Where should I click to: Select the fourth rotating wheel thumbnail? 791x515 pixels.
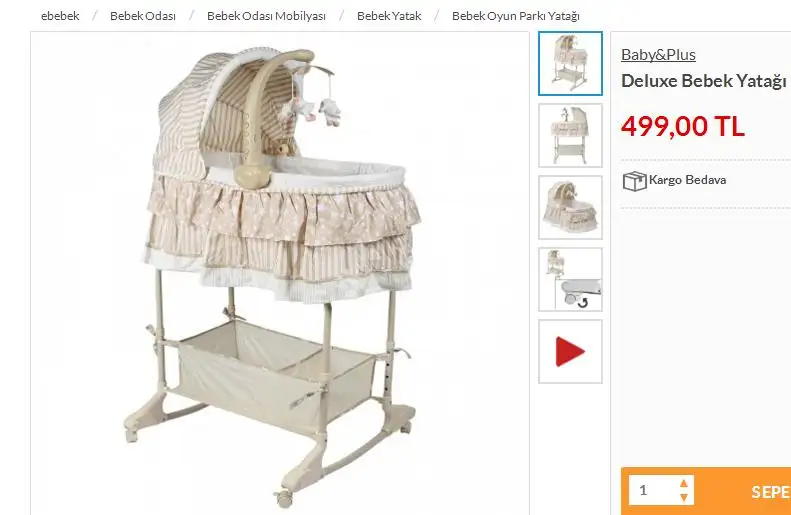570,279
